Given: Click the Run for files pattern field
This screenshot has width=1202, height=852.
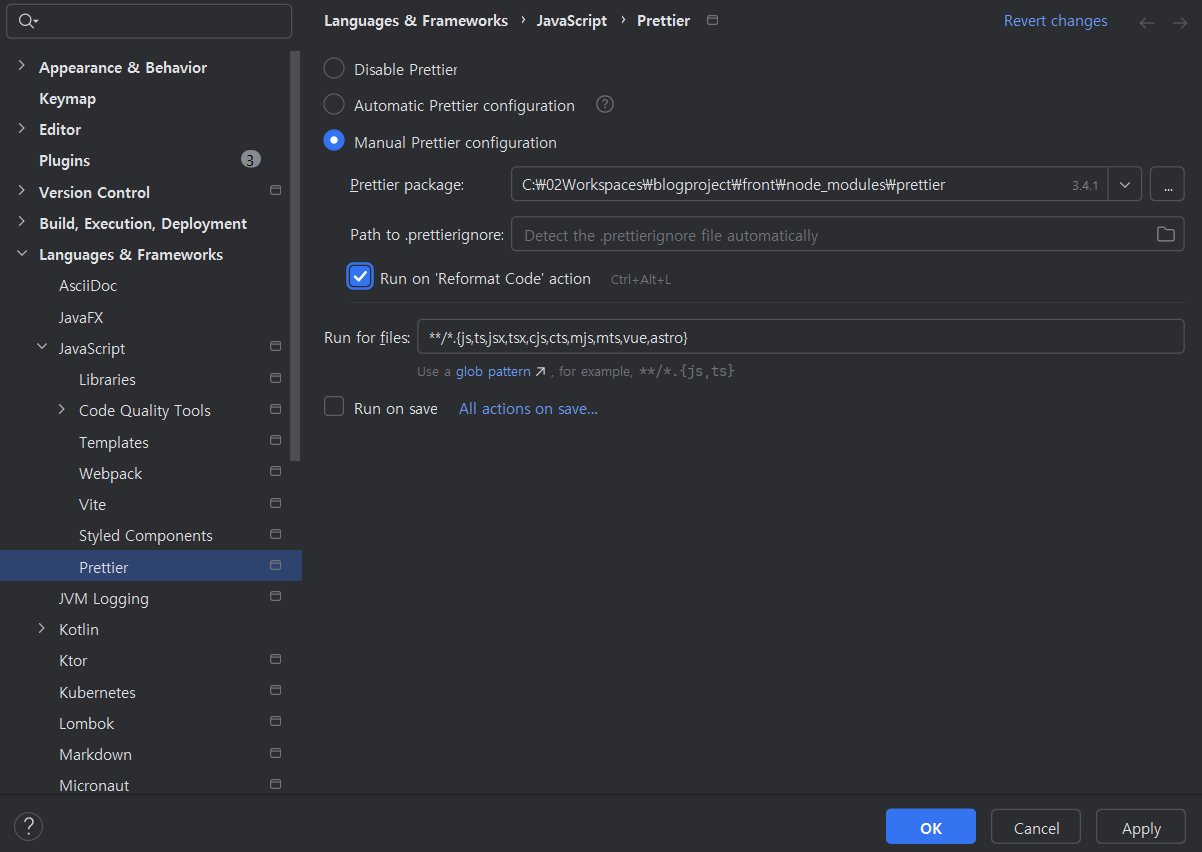Looking at the screenshot, I should click(800, 336).
